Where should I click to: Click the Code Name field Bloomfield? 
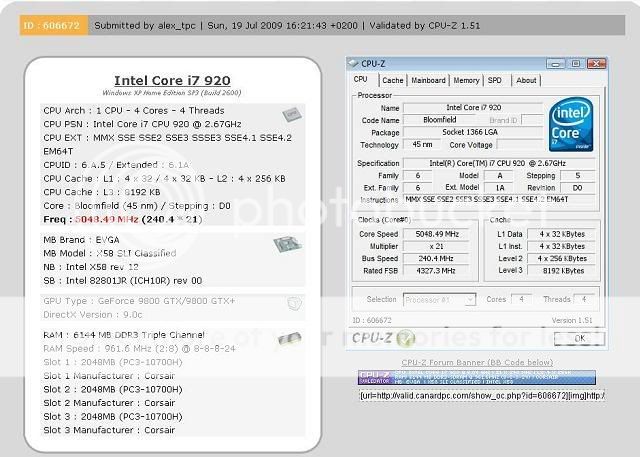tap(440, 120)
